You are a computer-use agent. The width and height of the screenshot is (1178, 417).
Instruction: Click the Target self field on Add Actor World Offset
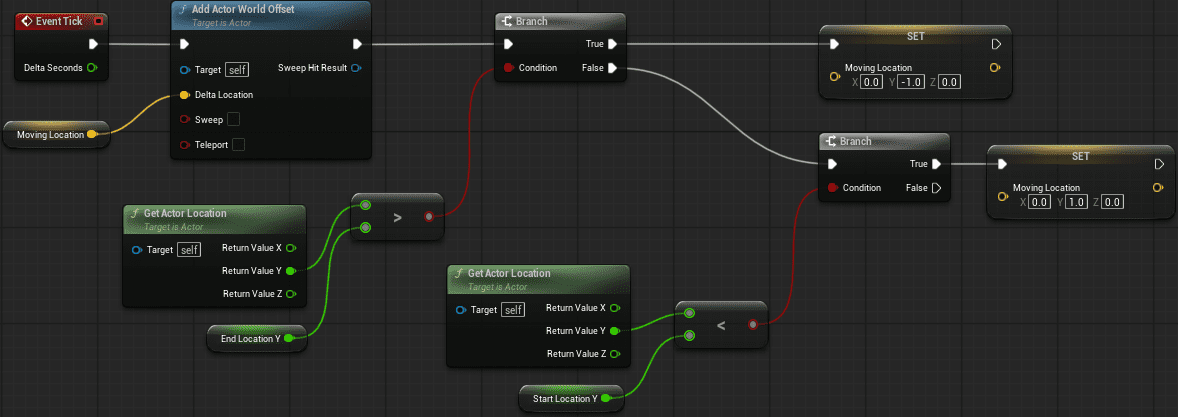tap(237, 70)
